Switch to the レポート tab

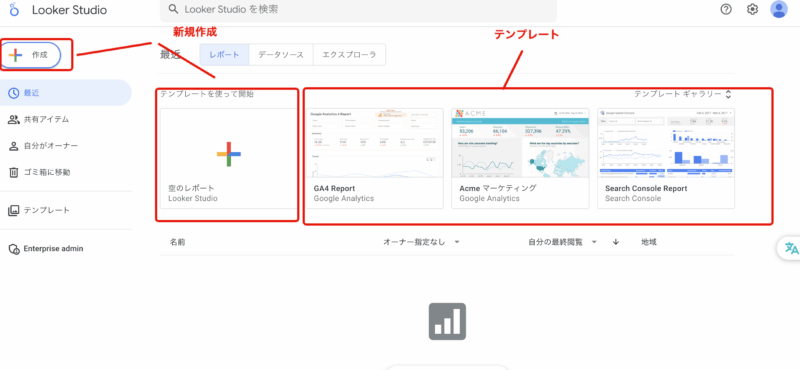tap(224, 55)
